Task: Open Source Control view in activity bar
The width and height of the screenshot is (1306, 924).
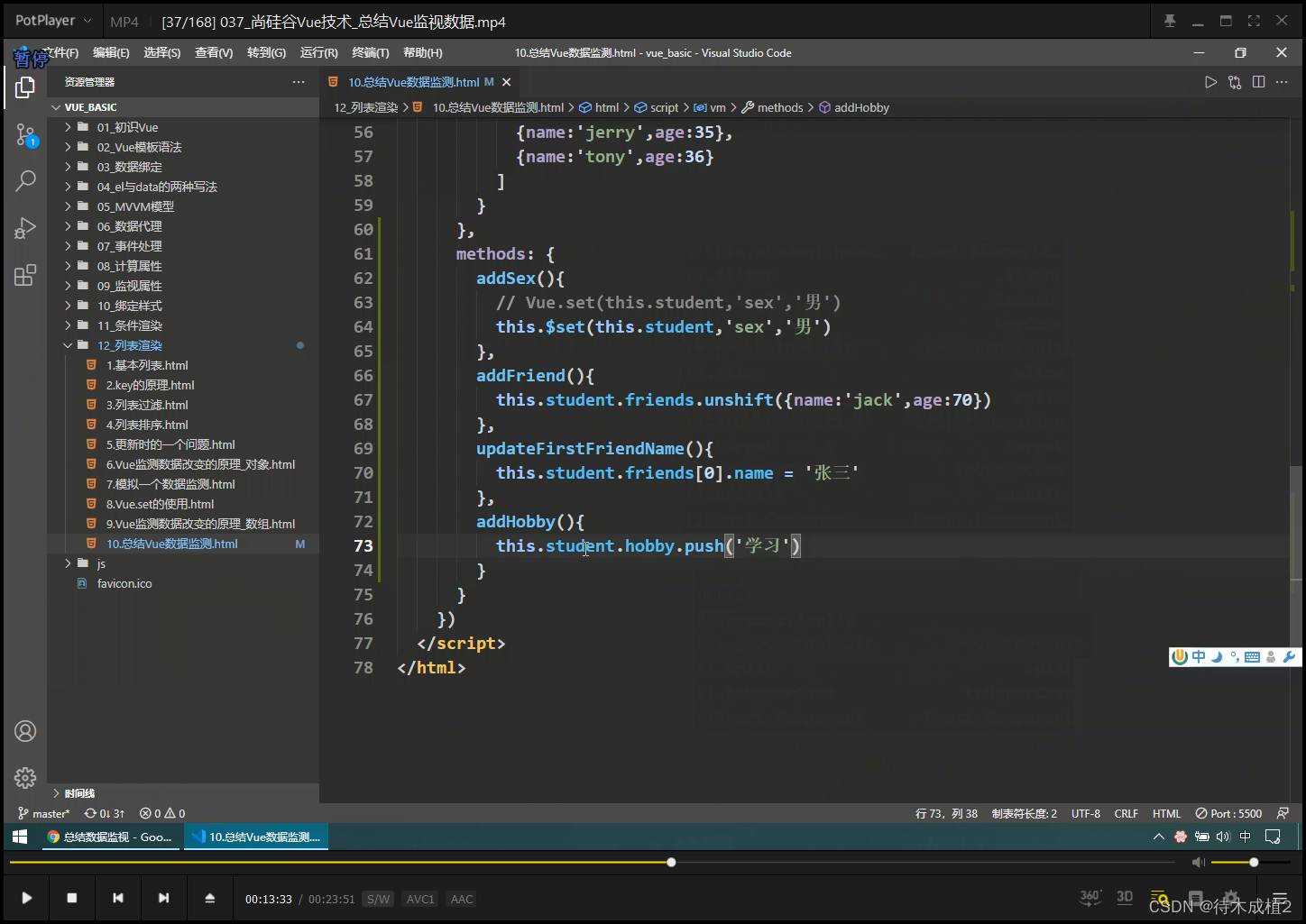Action: tap(25, 136)
